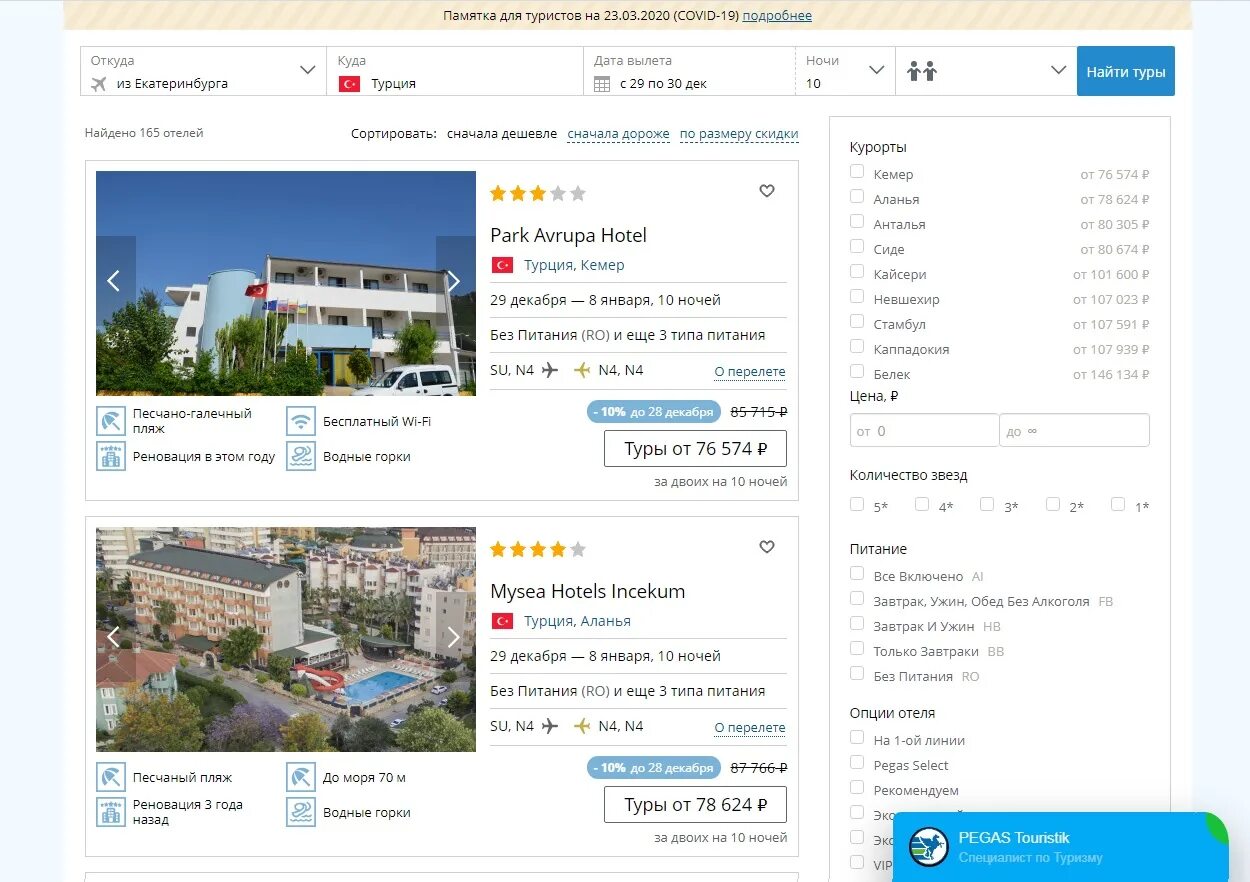Open the Куда destination selector
Screen dimensions: 1250x882
455,71
